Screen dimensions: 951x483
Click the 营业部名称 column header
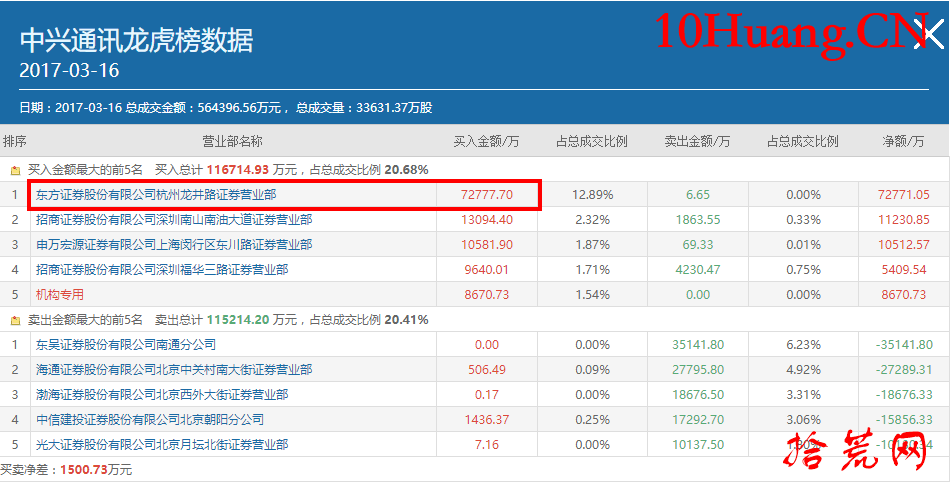232,141
